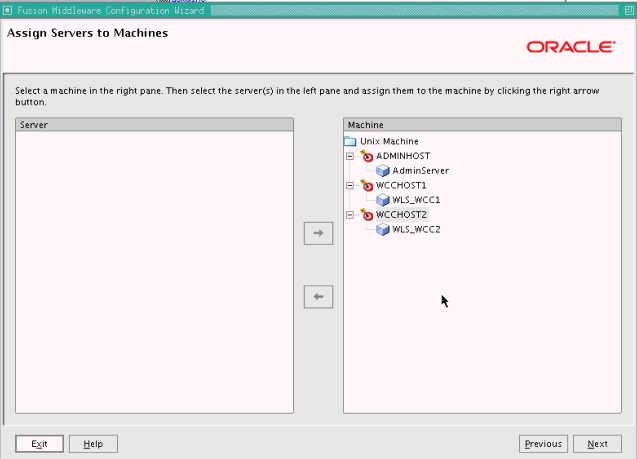Click the Oracle logo
Viewport: 637px width, 459px height.
[x=571, y=47]
